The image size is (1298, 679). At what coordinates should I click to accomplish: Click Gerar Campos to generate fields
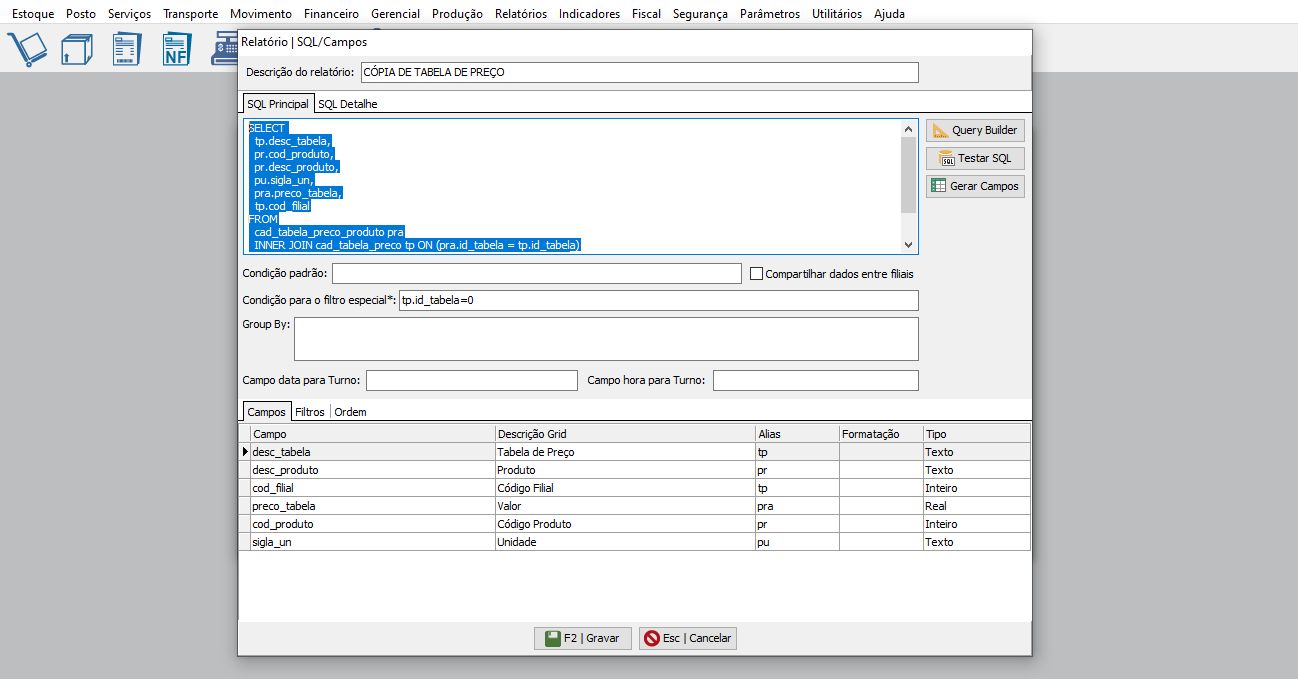(x=975, y=186)
